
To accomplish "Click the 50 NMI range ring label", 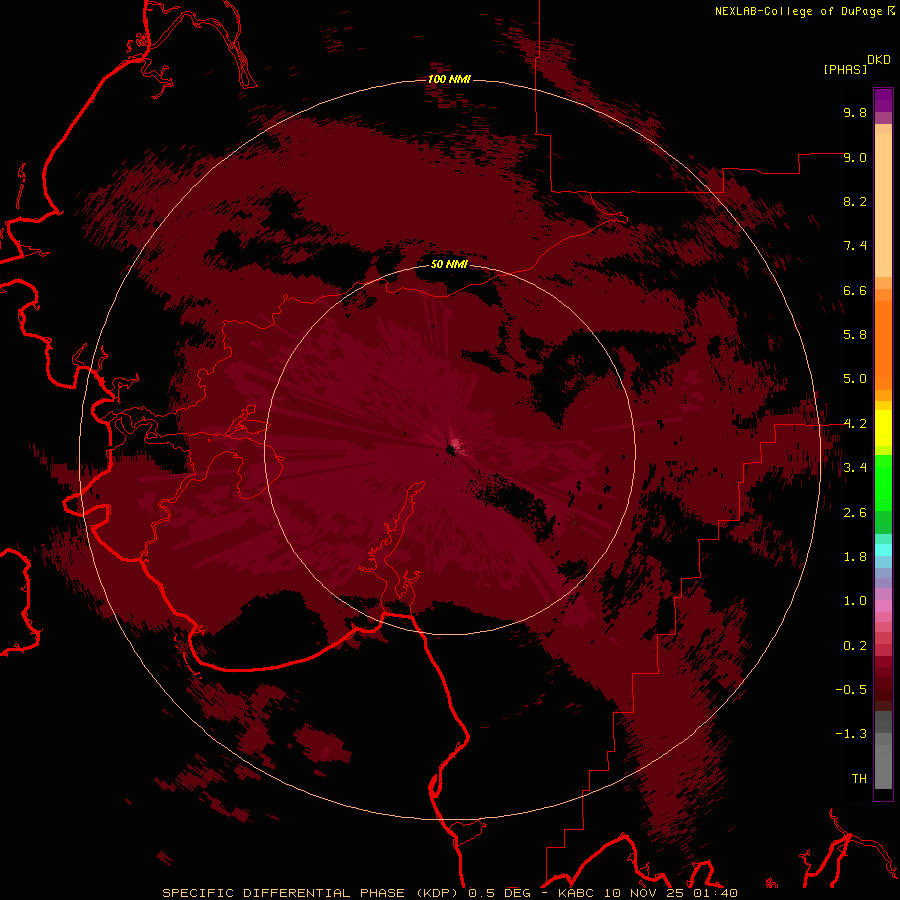I will (x=449, y=264).
